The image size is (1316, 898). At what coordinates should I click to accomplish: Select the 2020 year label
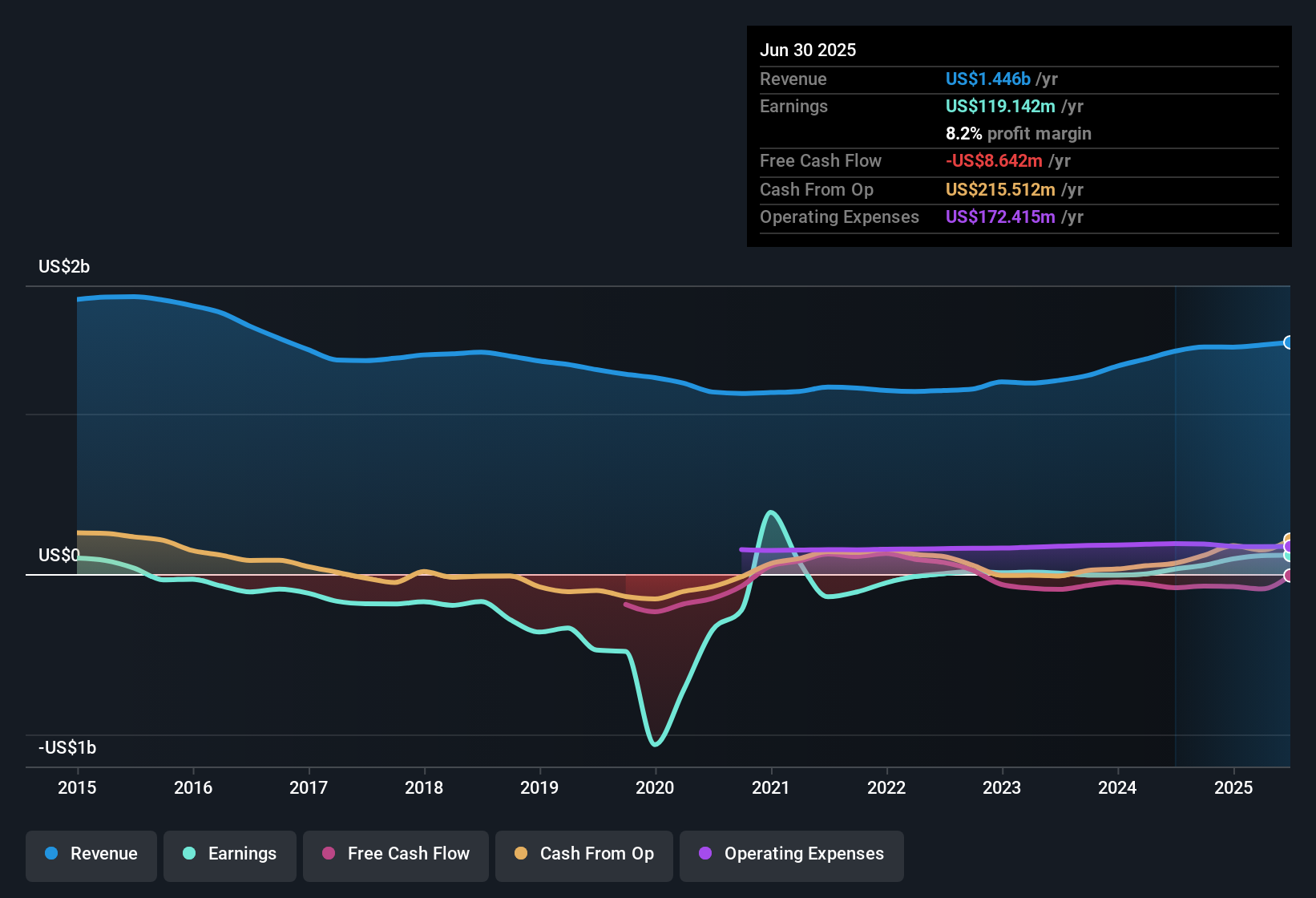[655, 788]
